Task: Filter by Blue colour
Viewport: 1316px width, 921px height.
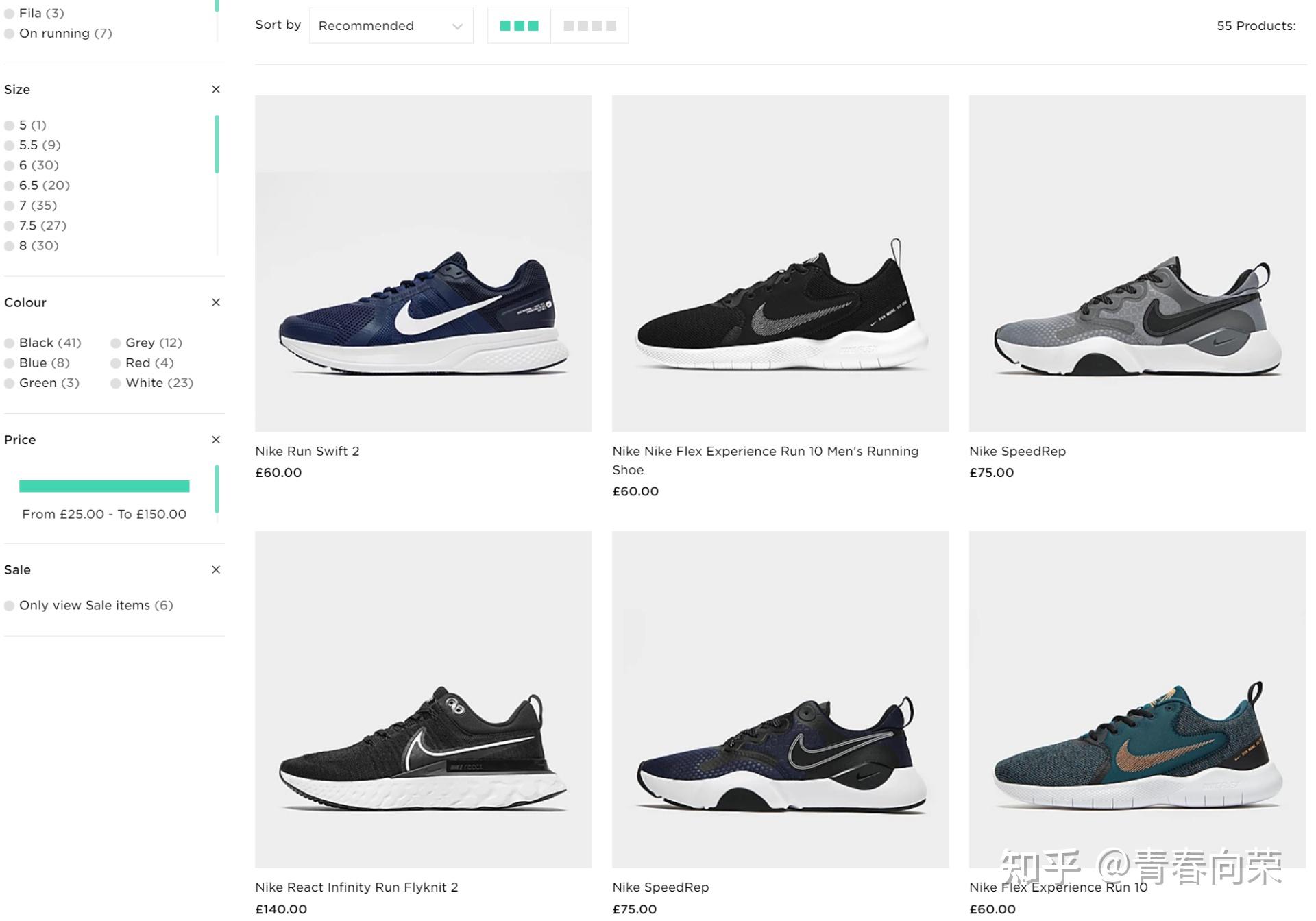Action: (37, 363)
